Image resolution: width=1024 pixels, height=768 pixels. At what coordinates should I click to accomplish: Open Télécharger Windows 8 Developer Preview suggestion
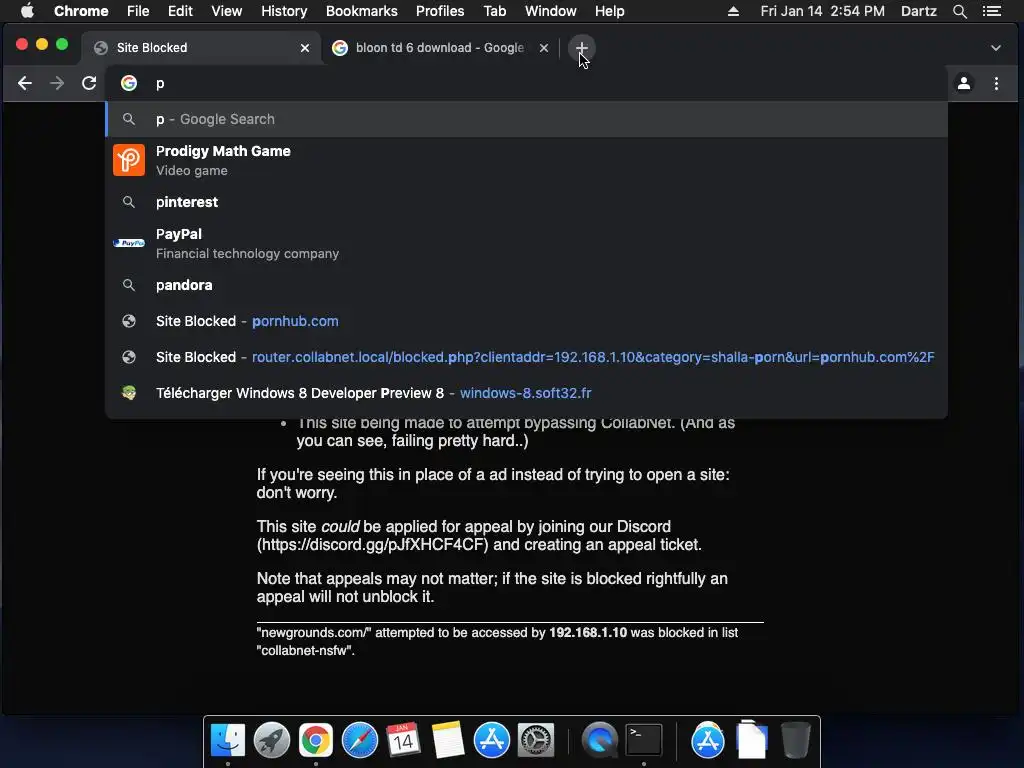pyautogui.click(x=526, y=393)
